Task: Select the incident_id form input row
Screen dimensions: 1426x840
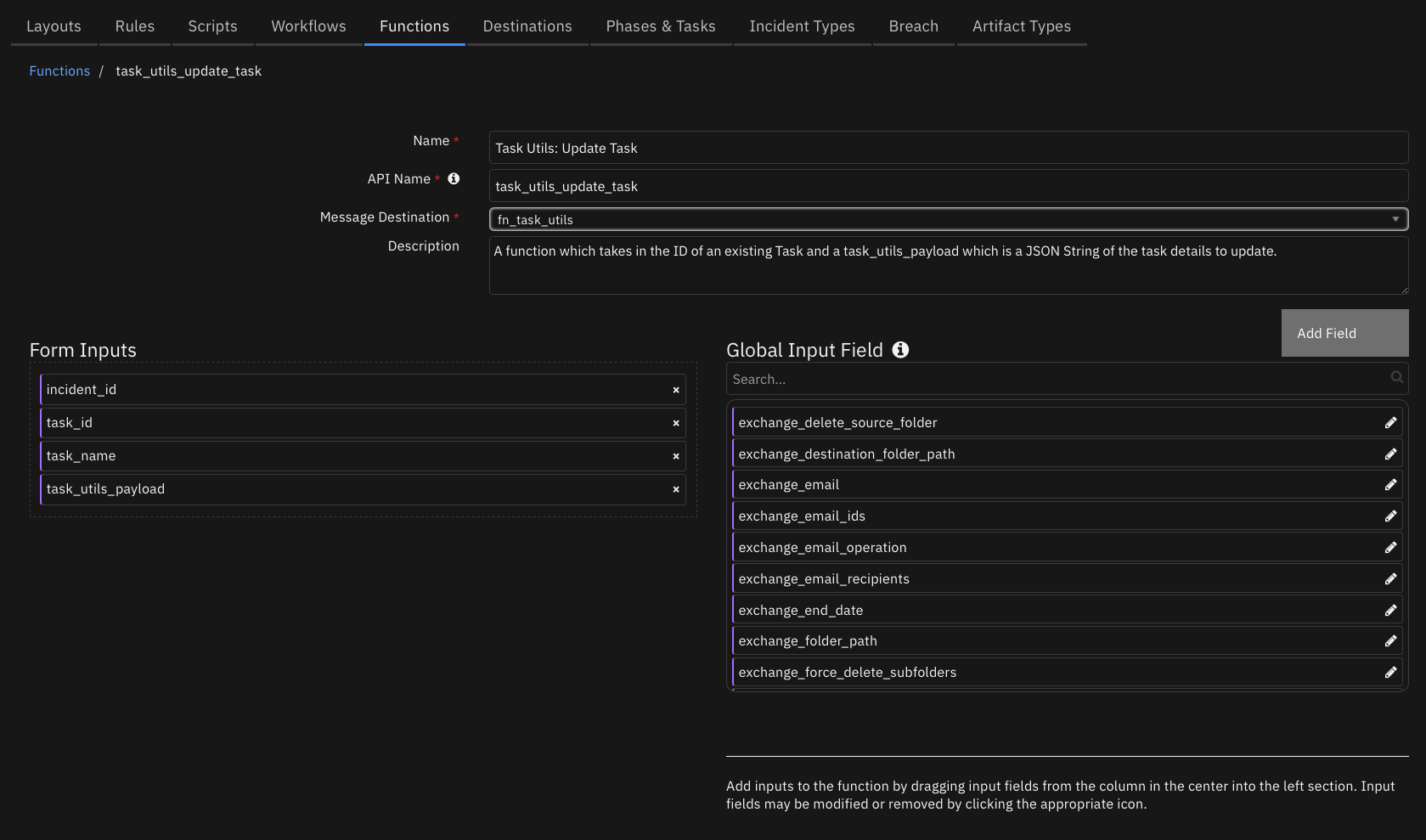Action: click(x=363, y=390)
